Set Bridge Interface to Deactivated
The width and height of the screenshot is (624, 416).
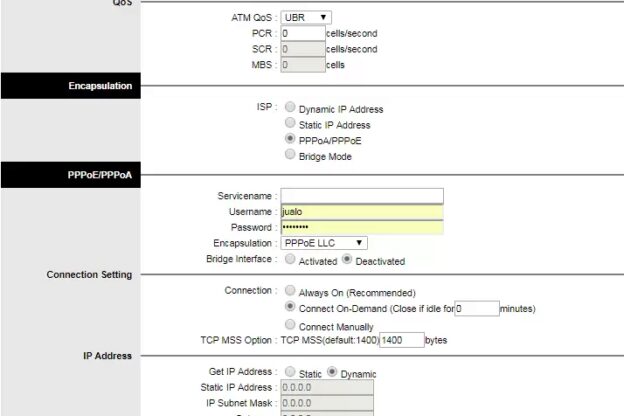pyautogui.click(x=347, y=259)
